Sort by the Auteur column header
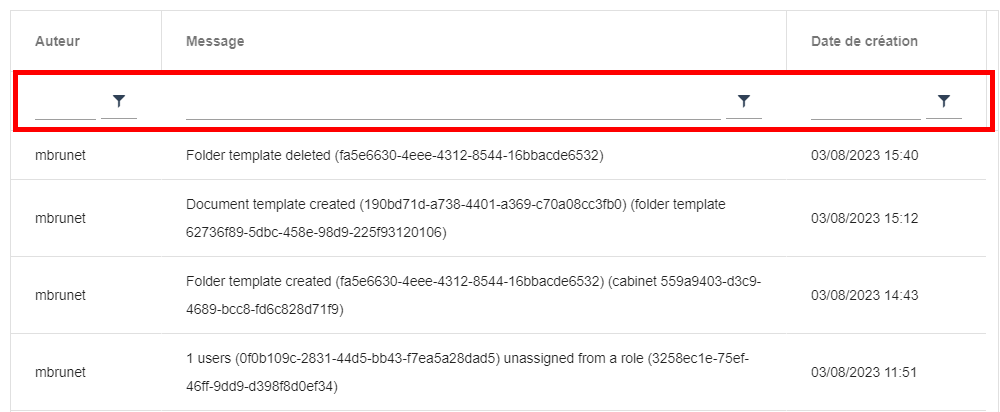This screenshot has height=412, width=1000. [x=57, y=41]
